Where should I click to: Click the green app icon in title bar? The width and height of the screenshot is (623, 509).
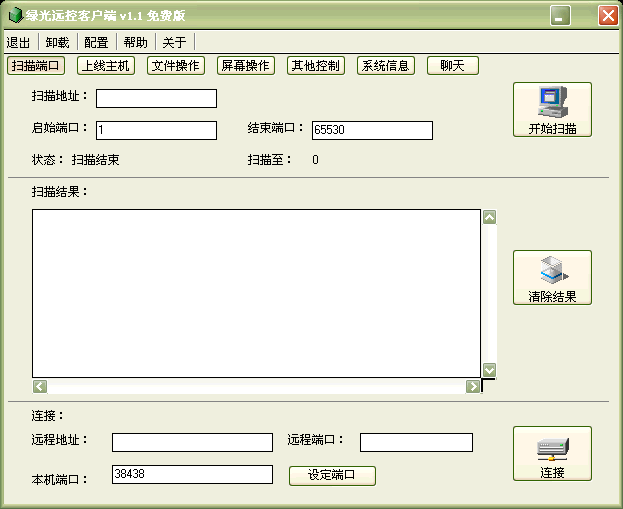(16, 16)
